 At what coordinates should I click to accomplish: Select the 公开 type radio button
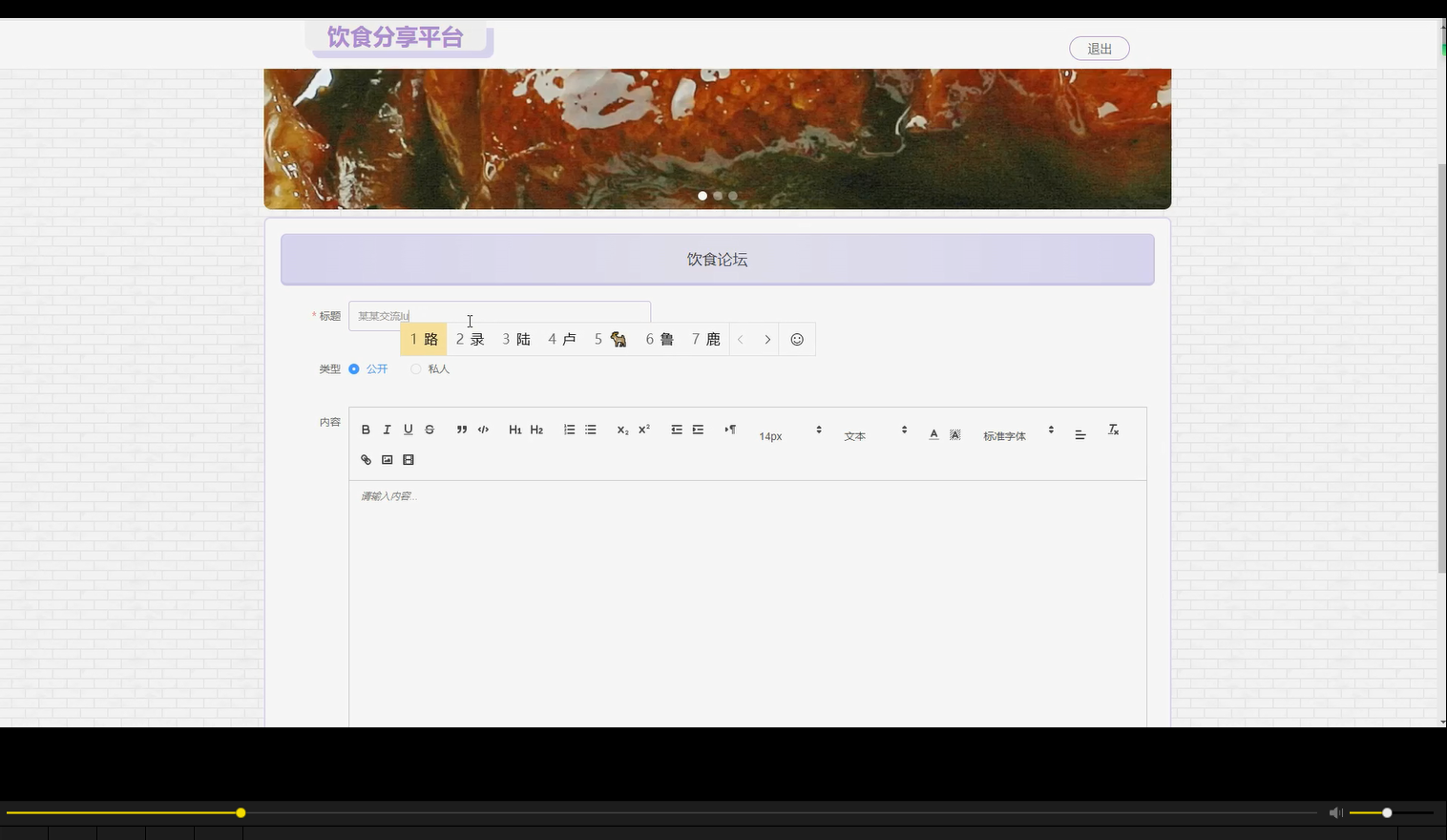[x=354, y=368]
